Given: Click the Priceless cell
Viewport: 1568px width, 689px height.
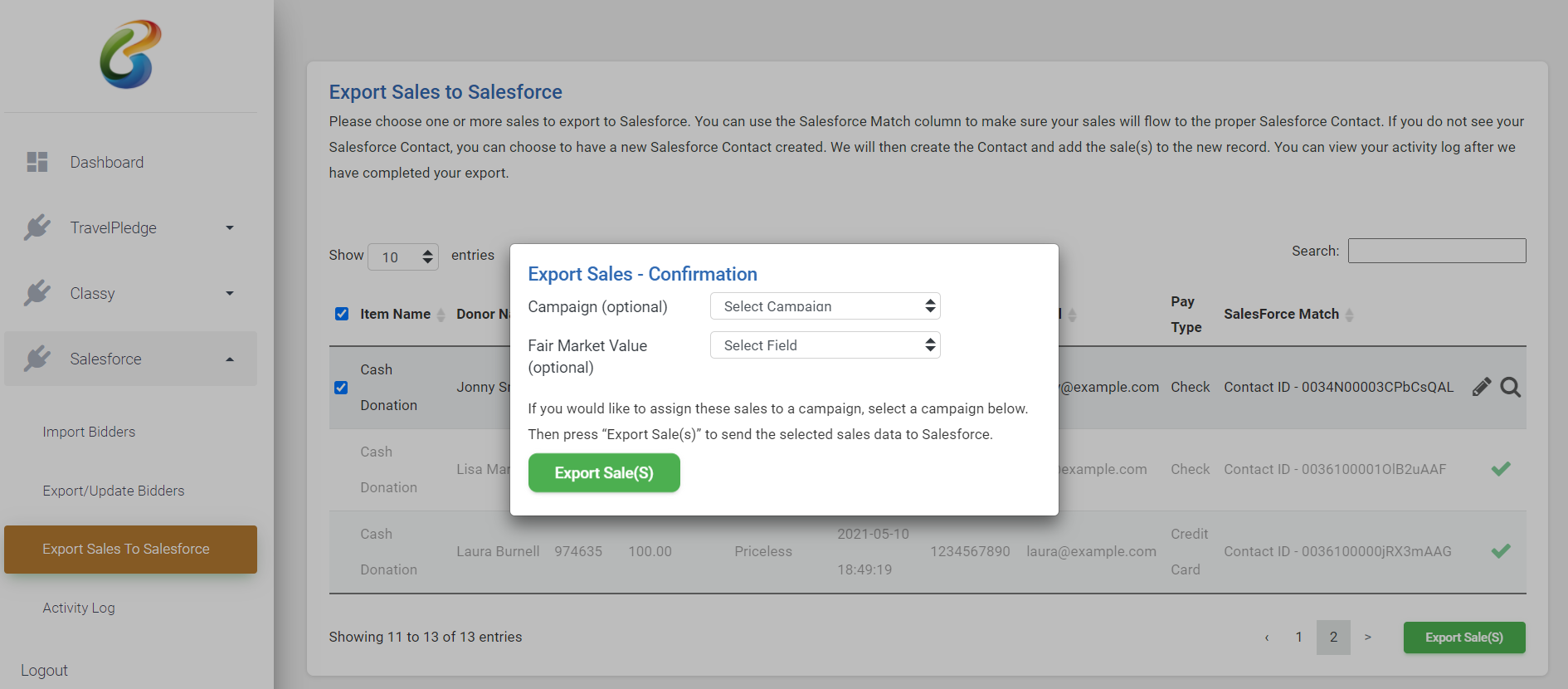Looking at the screenshot, I should point(763,551).
